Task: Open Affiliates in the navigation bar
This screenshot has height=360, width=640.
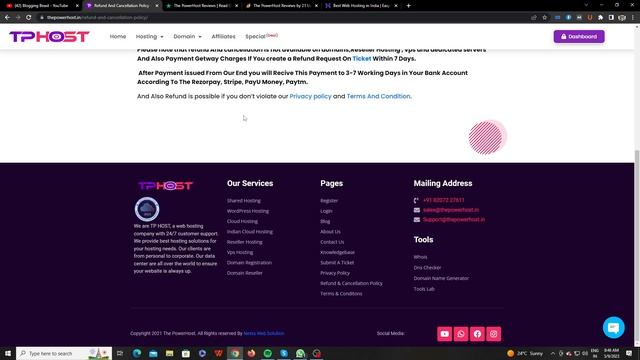Action: coord(223,37)
